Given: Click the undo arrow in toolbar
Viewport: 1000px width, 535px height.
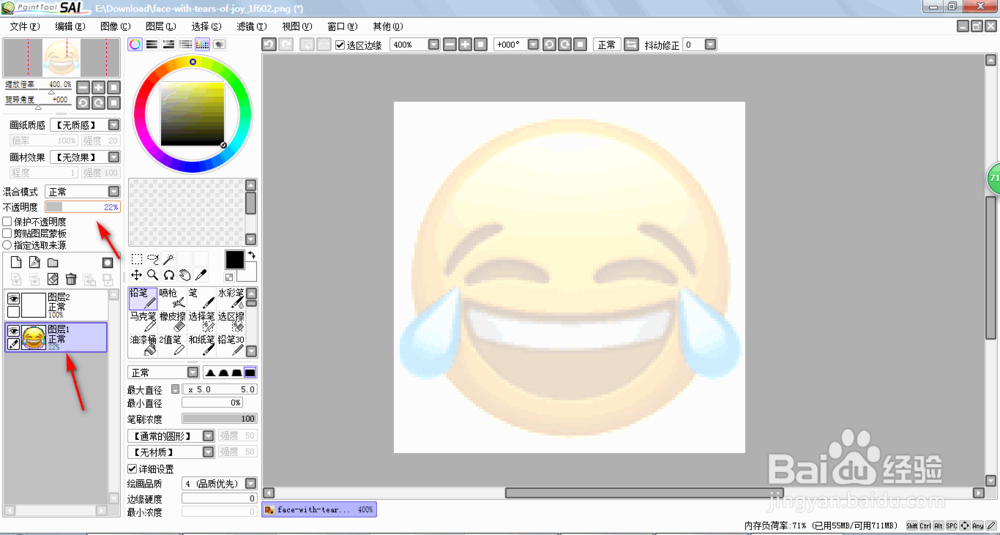Looking at the screenshot, I should (x=269, y=45).
